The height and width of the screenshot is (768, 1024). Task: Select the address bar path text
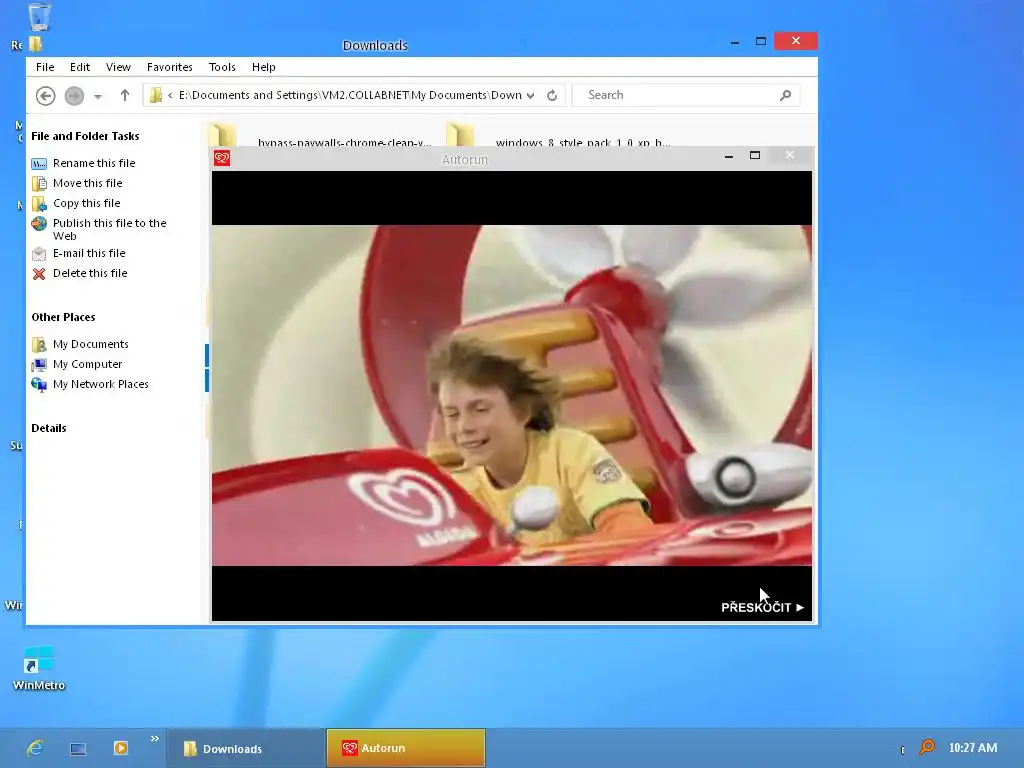(x=350, y=95)
